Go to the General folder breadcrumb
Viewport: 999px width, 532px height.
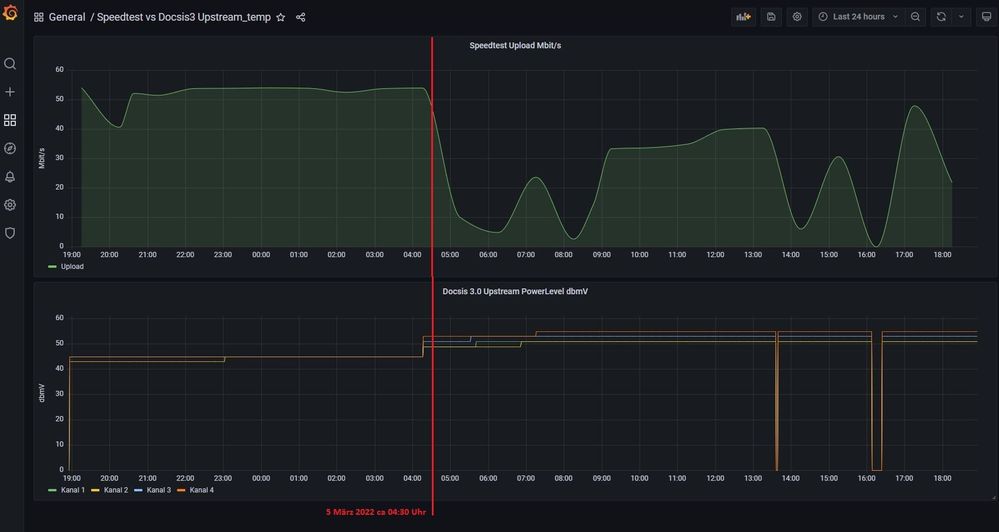[67, 17]
